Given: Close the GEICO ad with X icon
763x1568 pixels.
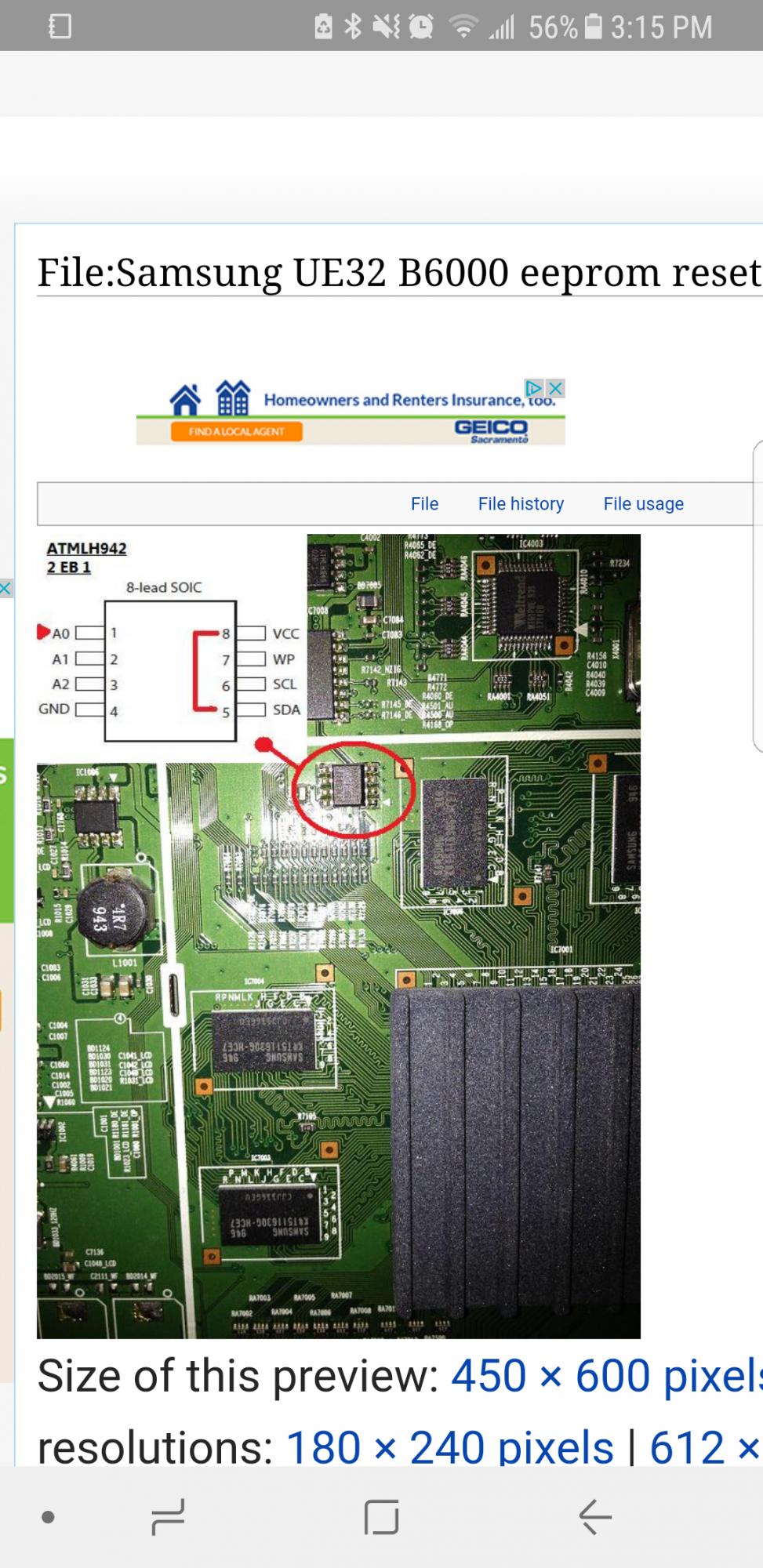Looking at the screenshot, I should (x=555, y=388).
